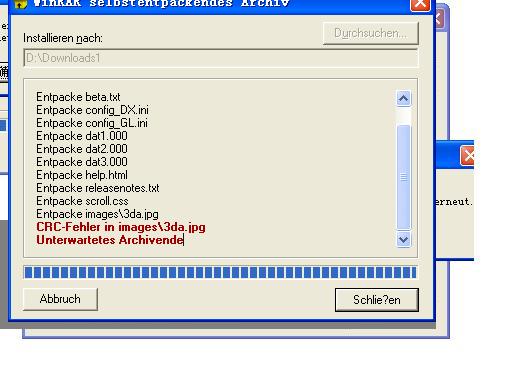
Task: Click the log scrollbar up arrow
Action: 403,98
